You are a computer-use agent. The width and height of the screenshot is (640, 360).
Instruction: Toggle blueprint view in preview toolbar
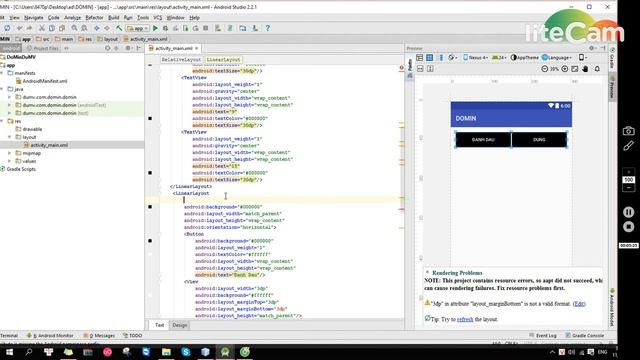[x=429, y=58]
